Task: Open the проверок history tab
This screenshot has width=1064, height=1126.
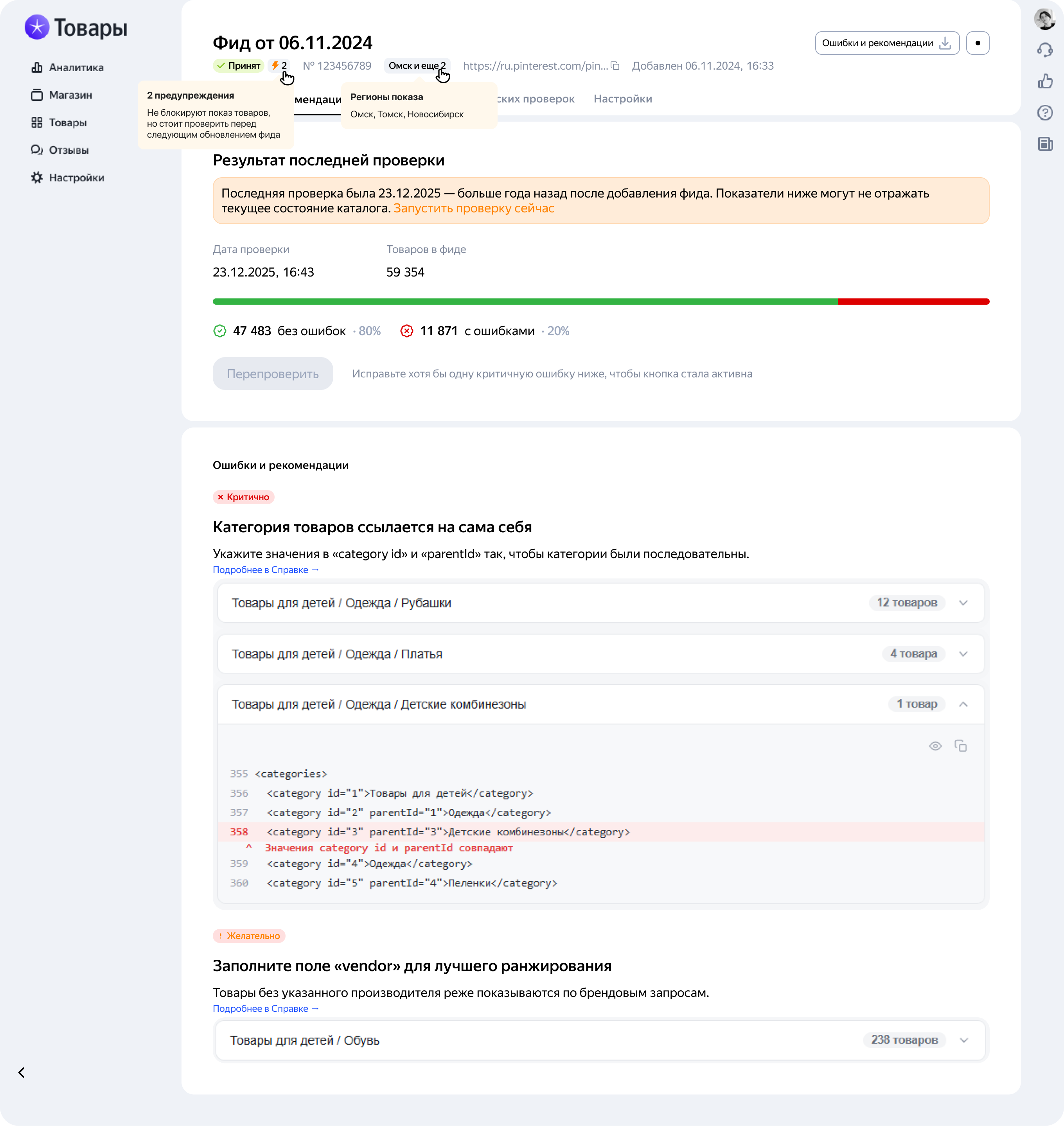Action: [536, 99]
